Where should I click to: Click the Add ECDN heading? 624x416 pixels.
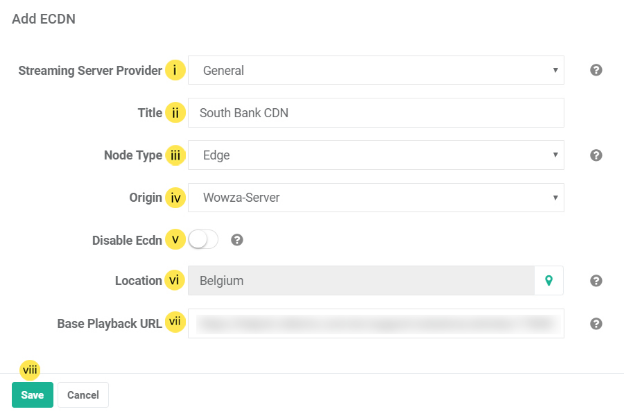click(x=43, y=18)
